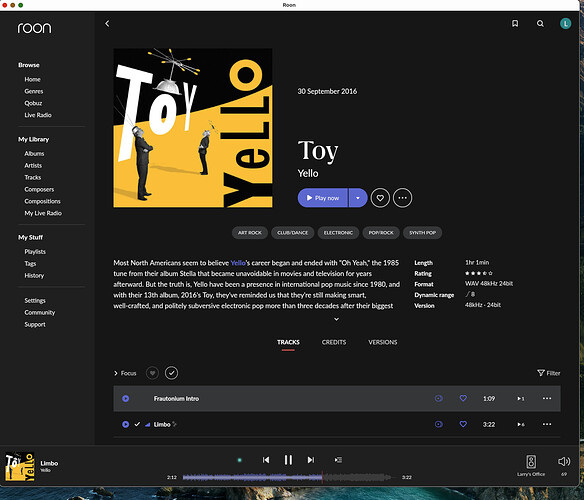Viewport: 584px width, 500px height.
Task: Open Playlists under My Stuff
Action: 35,251
